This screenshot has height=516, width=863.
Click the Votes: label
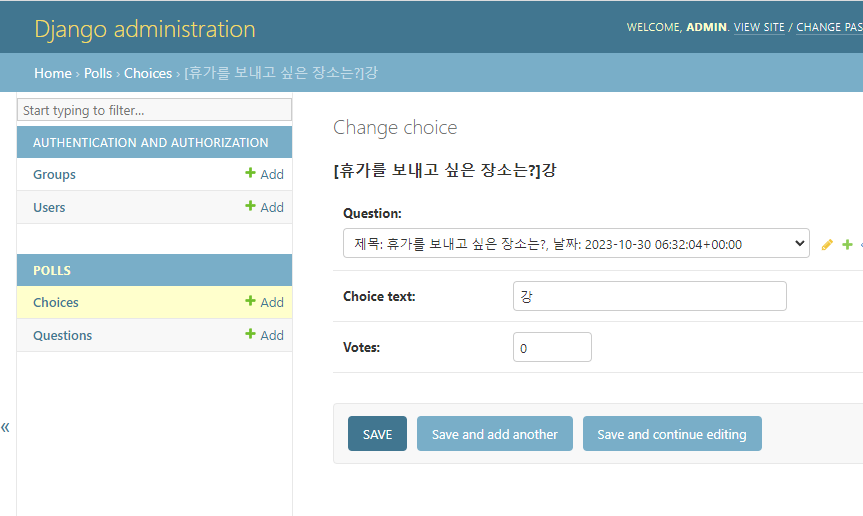[x=362, y=348]
